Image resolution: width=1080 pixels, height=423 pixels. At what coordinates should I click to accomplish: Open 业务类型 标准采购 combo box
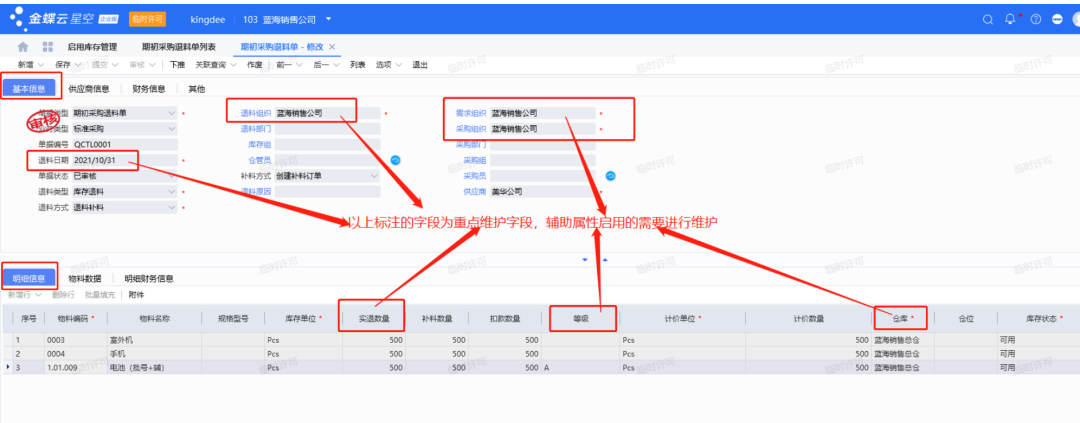[124, 128]
